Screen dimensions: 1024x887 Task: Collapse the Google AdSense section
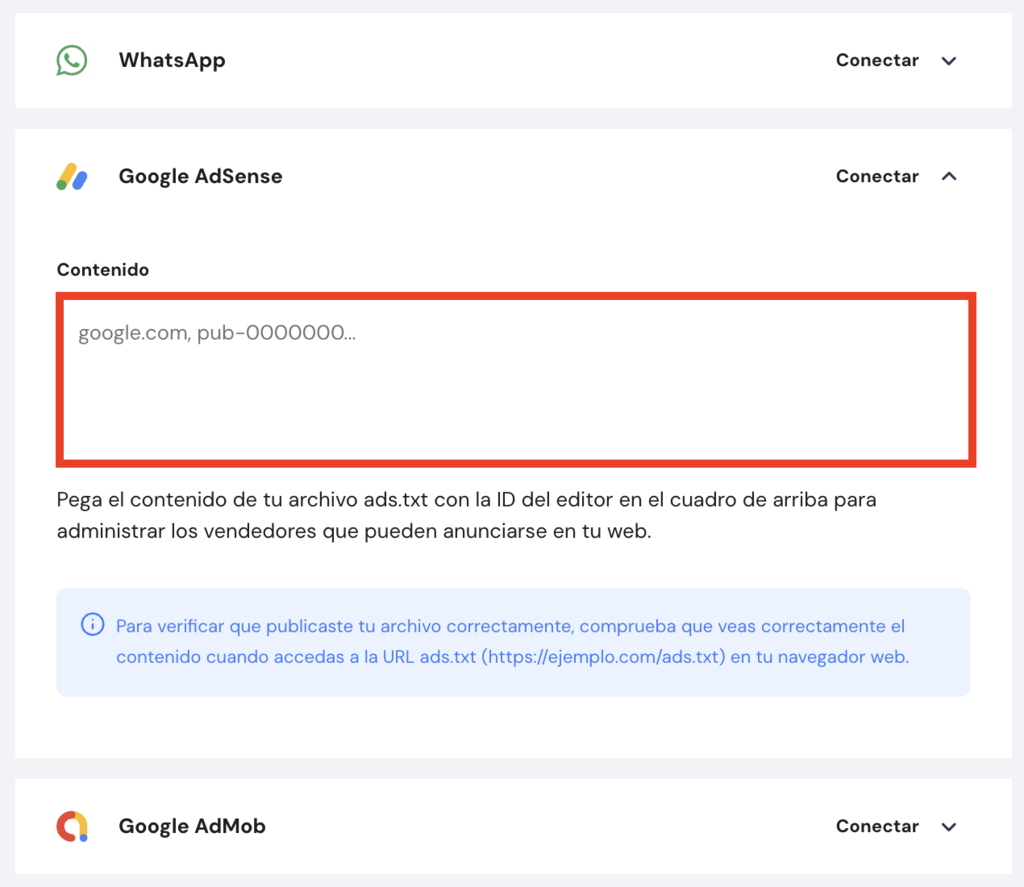tap(948, 175)
